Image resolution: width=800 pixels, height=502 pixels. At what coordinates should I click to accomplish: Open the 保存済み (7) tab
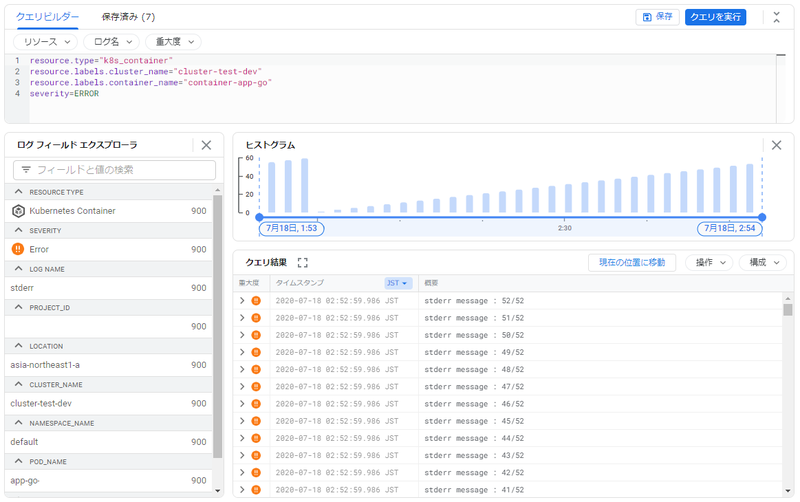(x=128, y=17)
